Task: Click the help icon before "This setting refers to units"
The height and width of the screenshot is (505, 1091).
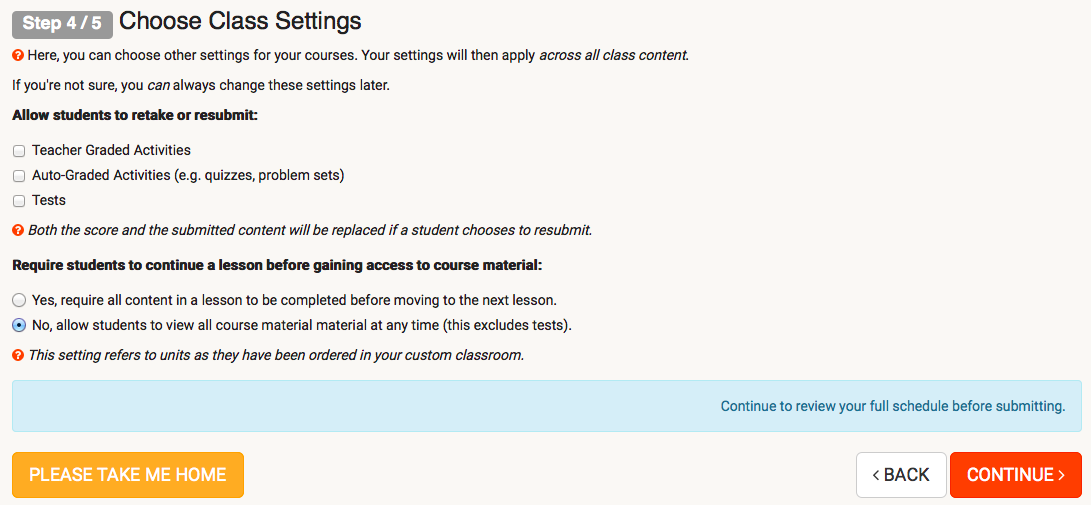Action: (x=18, y=355)
